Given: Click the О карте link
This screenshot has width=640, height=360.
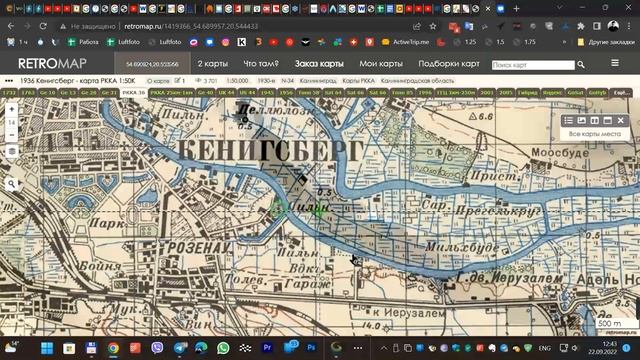Looking at the screenshot, I should point(158,81).
